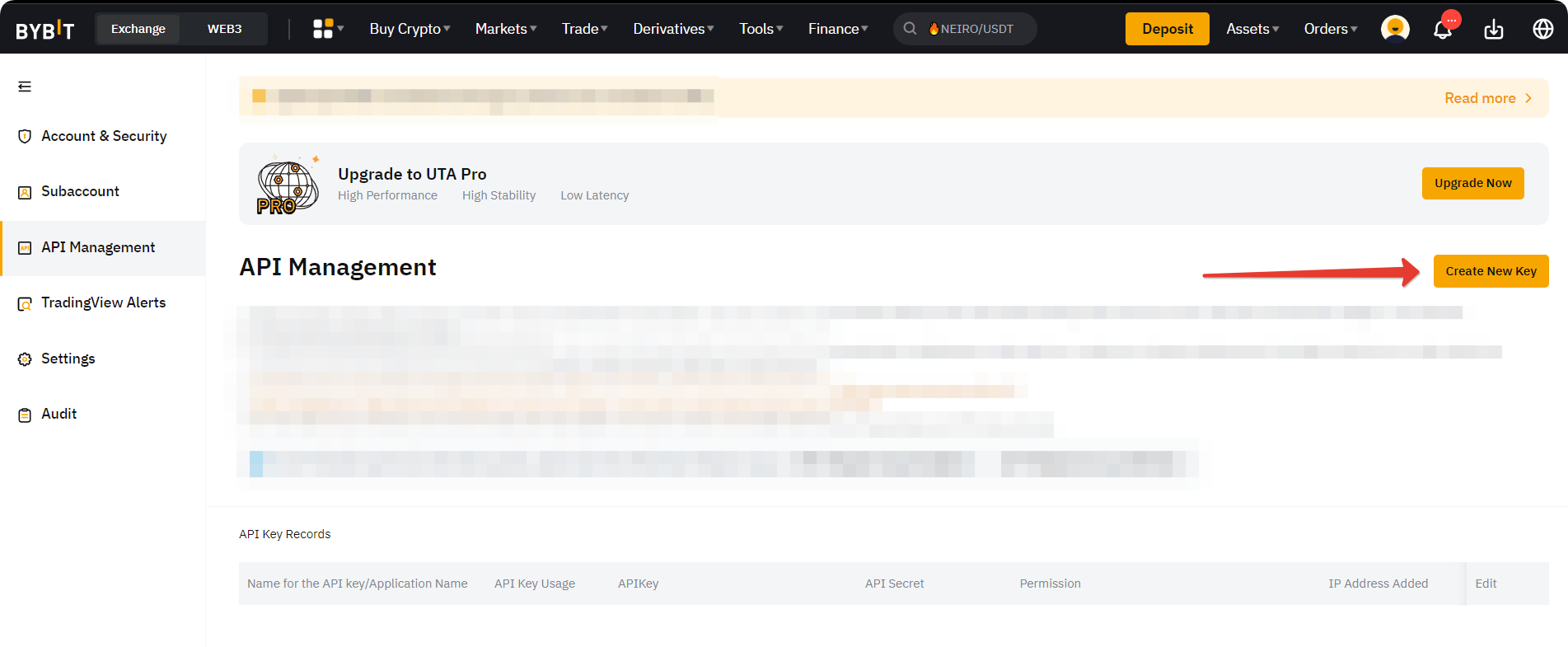1568x647 pixels.
Task: Open the Assets dropdown
Action: (x=1252, y=29)
